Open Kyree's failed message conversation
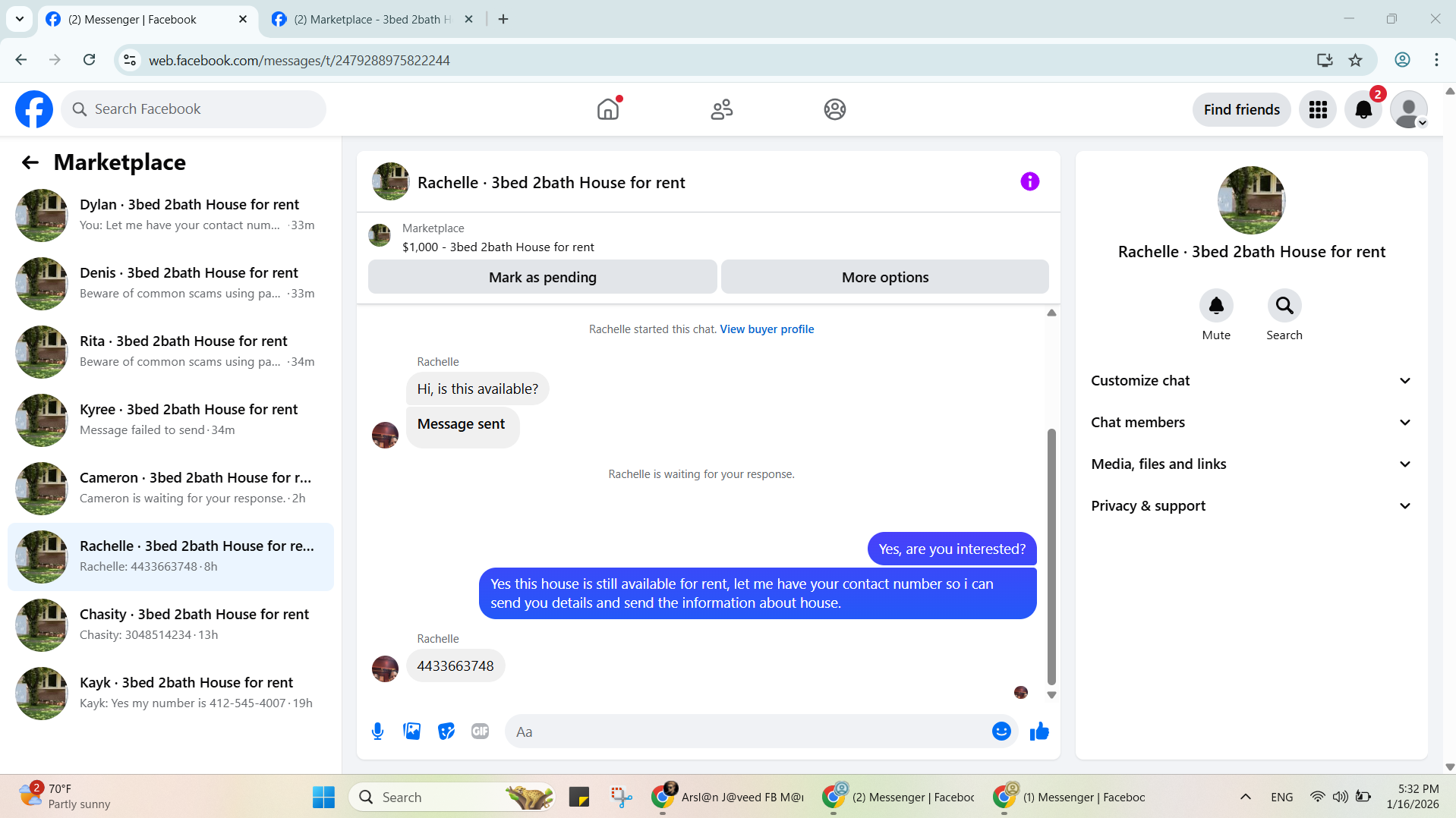The height and width of the screenshot is (818, 1456). click(171, 420)
